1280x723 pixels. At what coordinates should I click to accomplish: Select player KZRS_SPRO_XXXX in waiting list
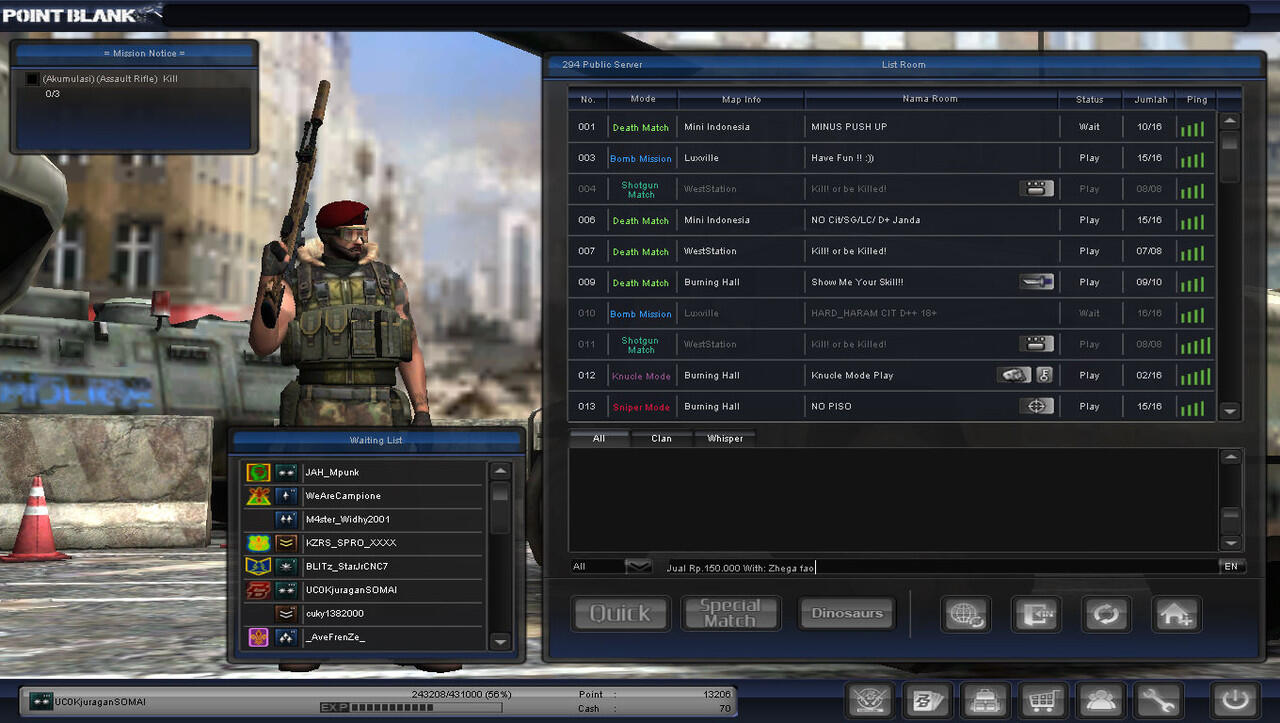365,543
